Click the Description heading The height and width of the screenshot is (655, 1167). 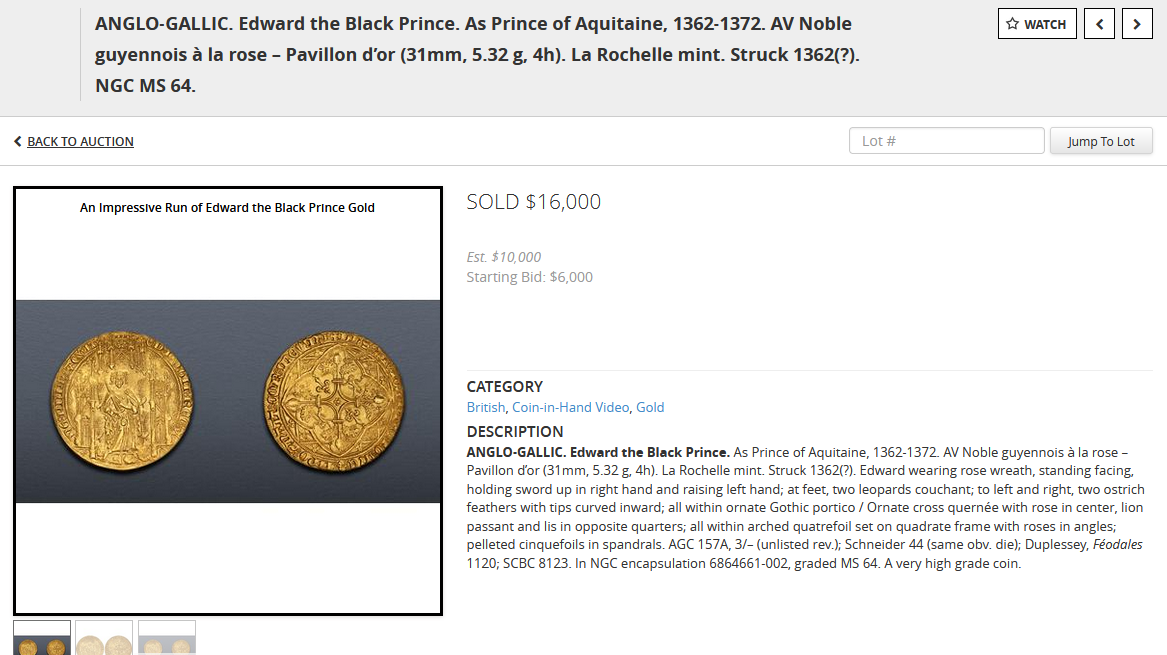click(515, 432)
